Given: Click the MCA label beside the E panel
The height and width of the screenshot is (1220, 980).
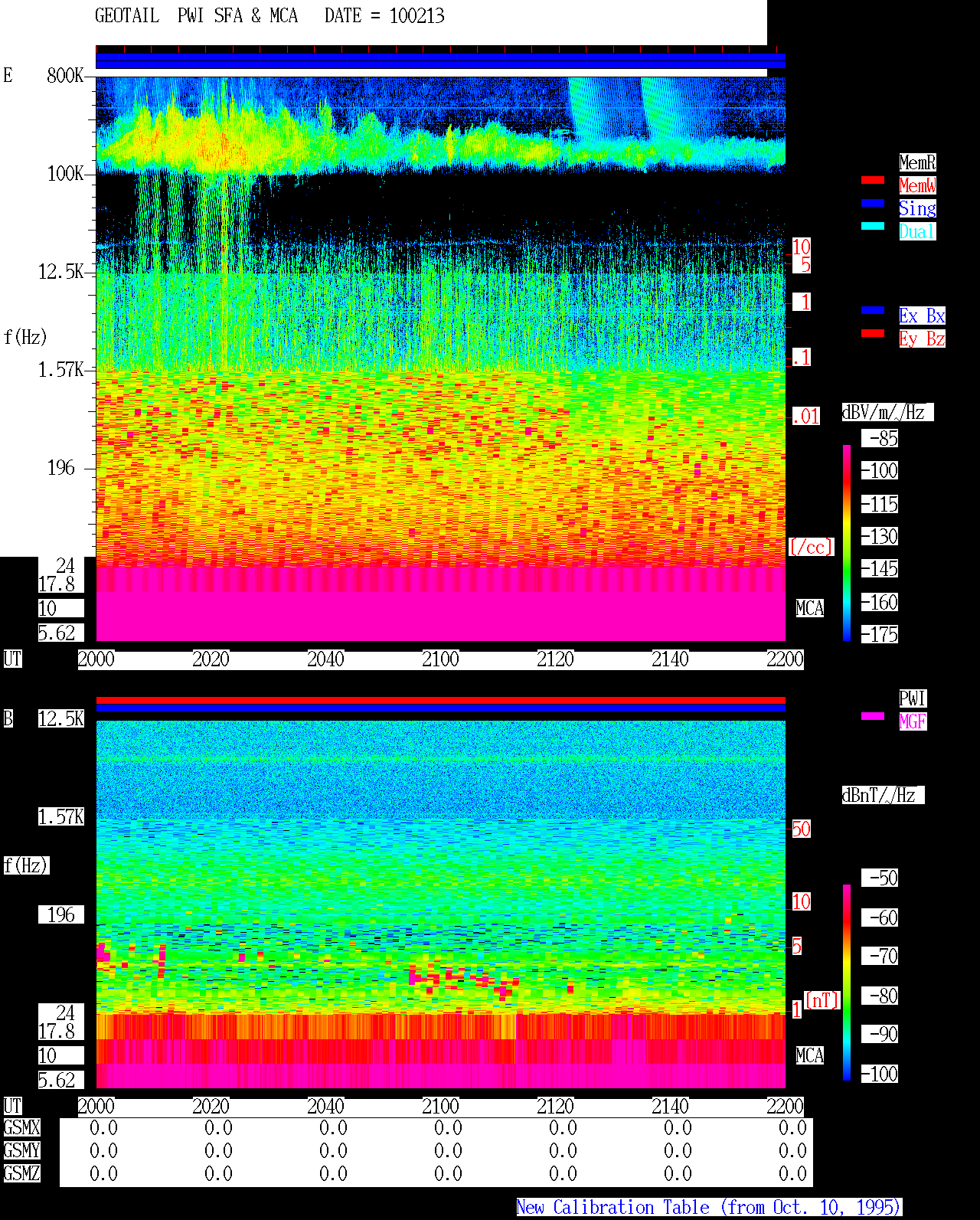Looking at the screenshot, I should 810,609.
